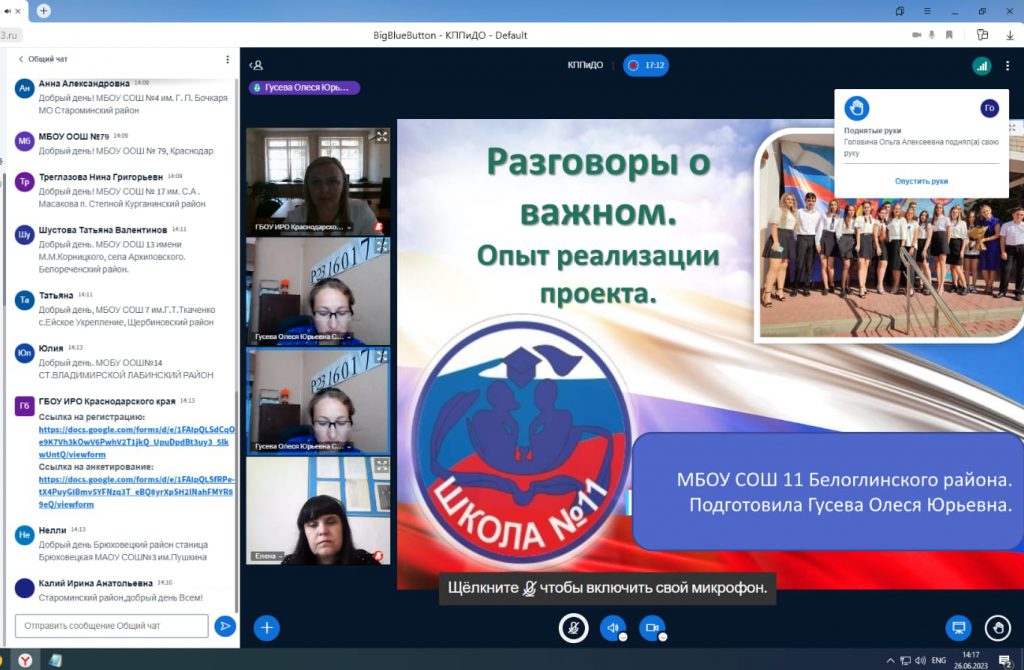Open the connection status signal icon
This screenshot has width=1024, height=670.
click(981, 66)
